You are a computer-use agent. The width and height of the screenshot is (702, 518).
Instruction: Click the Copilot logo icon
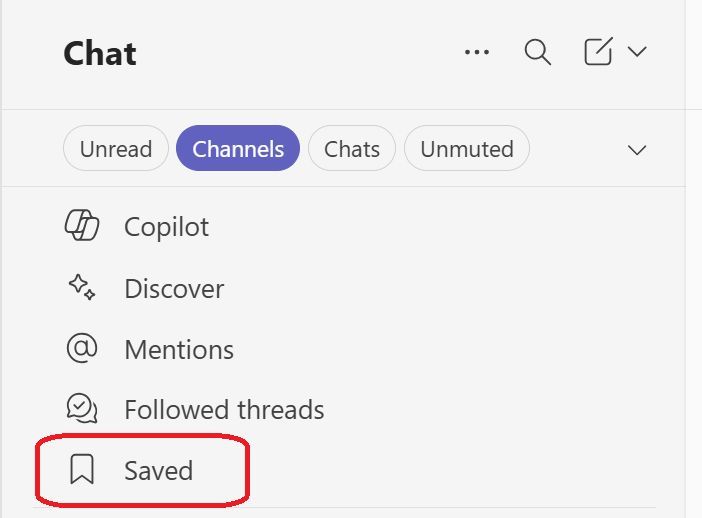pyautogui.click(x=82, y=225)
